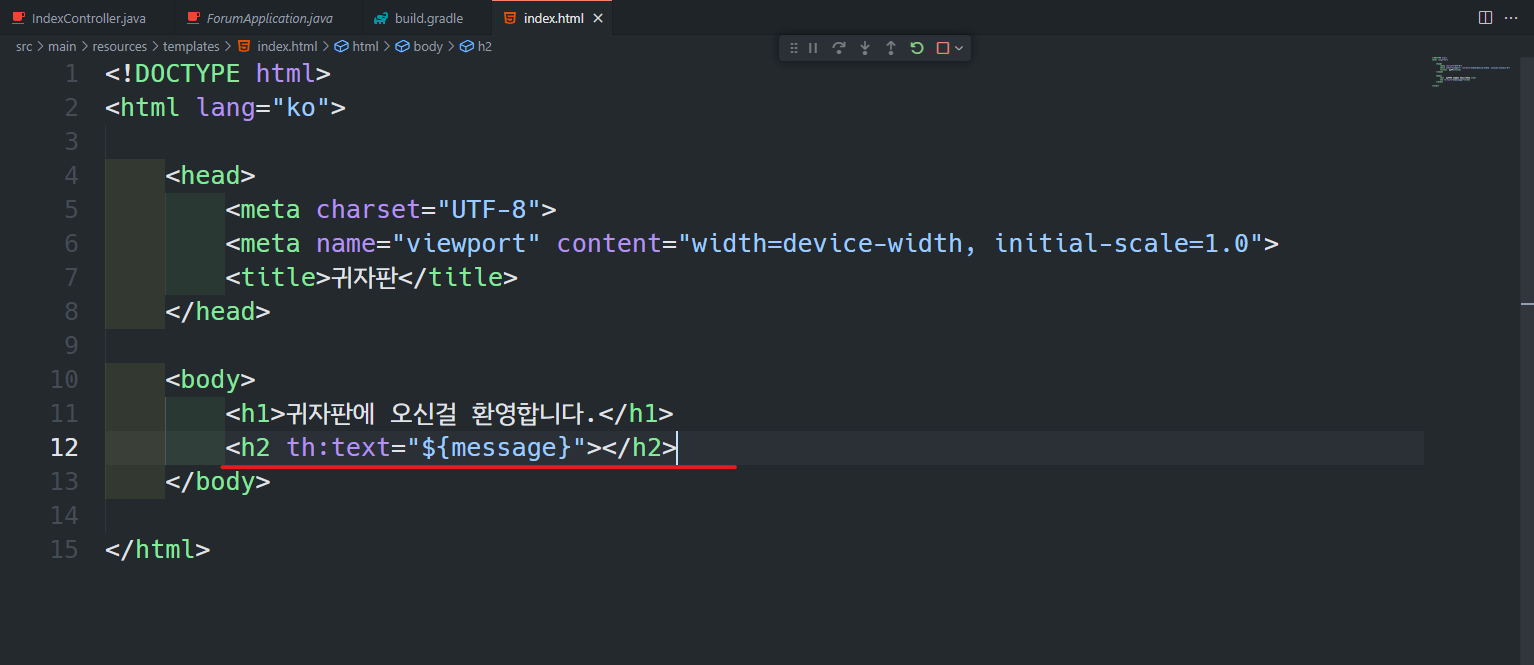Switch to the build.gradle tab
Image resolution: width=1534 pixels, height=665 pixels.
428,18
